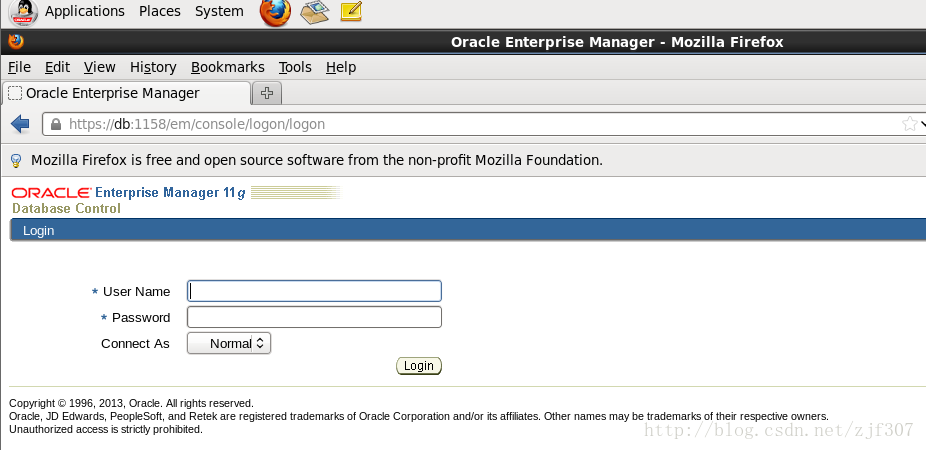Open the System menu
The image size is (926, 450).
click(219, 11)
